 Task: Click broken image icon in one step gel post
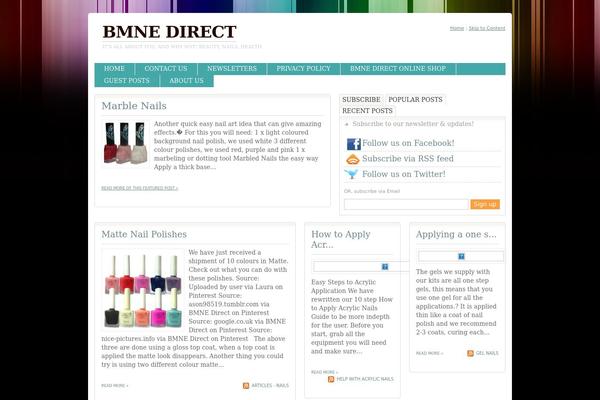click(461, 256)
